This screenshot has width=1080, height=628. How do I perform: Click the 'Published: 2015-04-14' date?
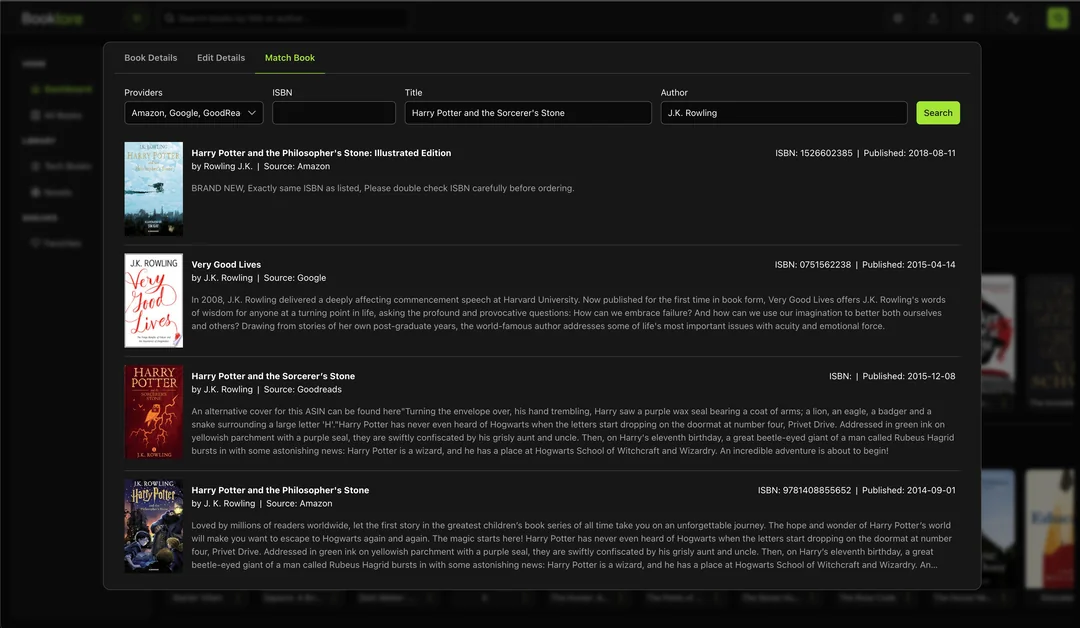(908, 264)
